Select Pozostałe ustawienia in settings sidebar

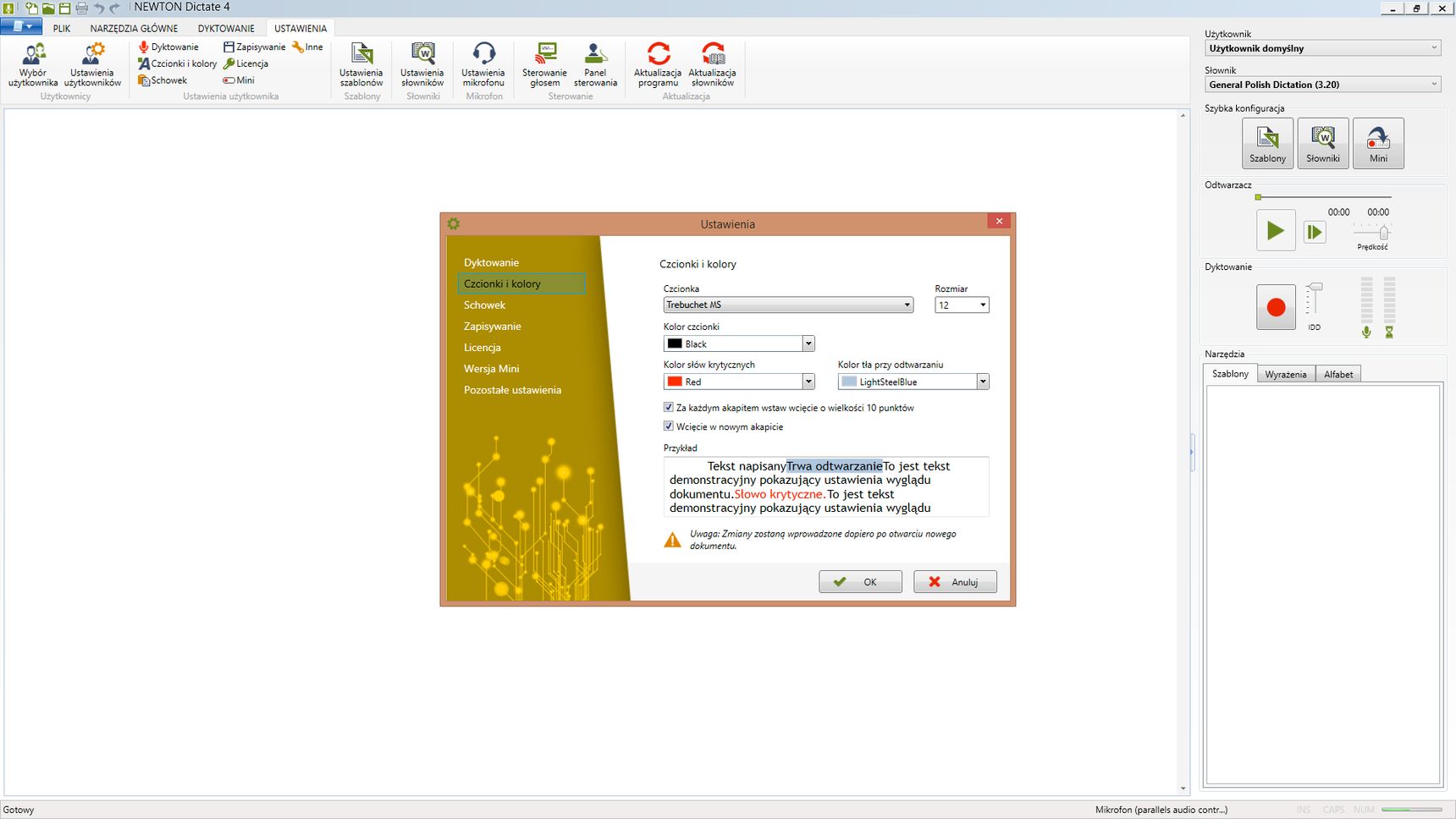[x=512, y=389]
